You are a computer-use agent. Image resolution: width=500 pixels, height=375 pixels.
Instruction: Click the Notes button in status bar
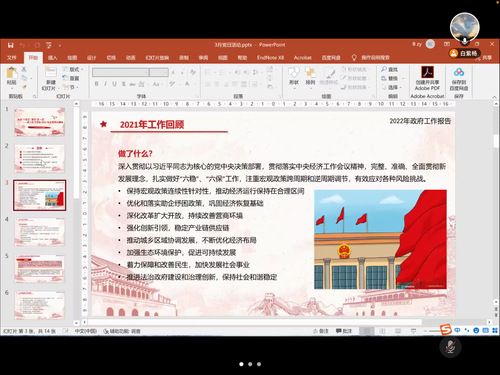tap(321, 331)
